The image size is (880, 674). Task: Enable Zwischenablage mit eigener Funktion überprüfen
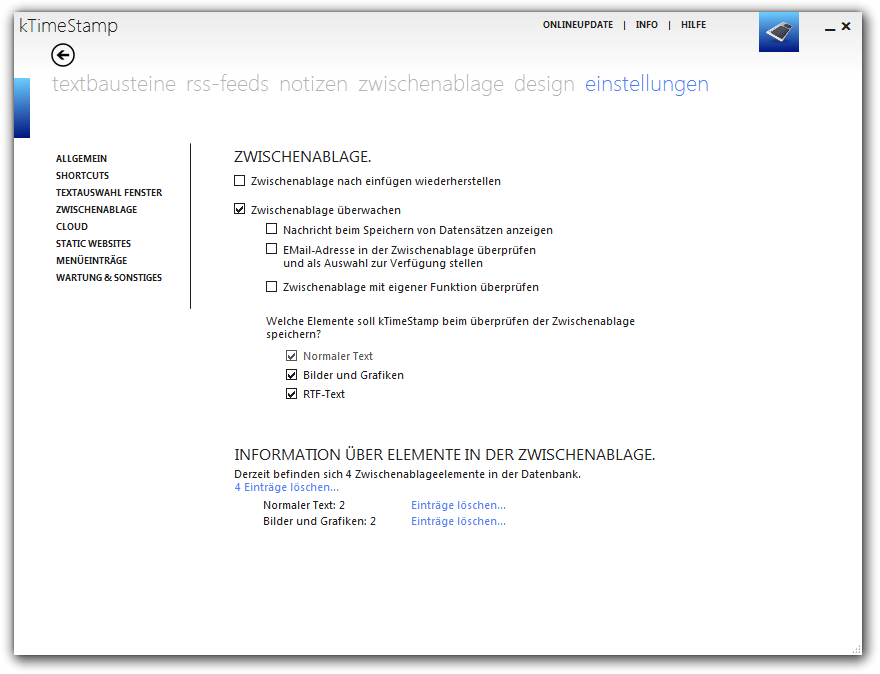click(x=272, y=287)
